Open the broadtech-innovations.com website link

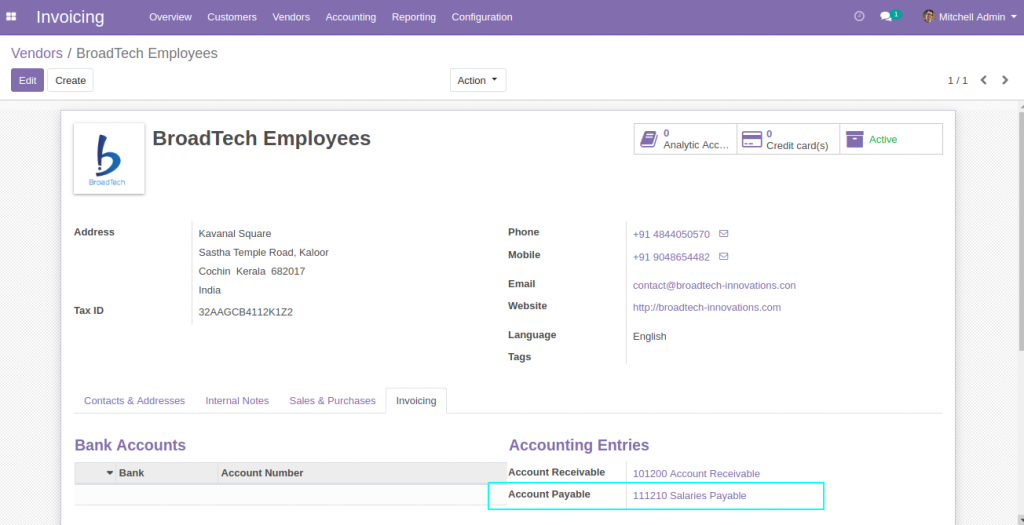[x=707, y=307]
